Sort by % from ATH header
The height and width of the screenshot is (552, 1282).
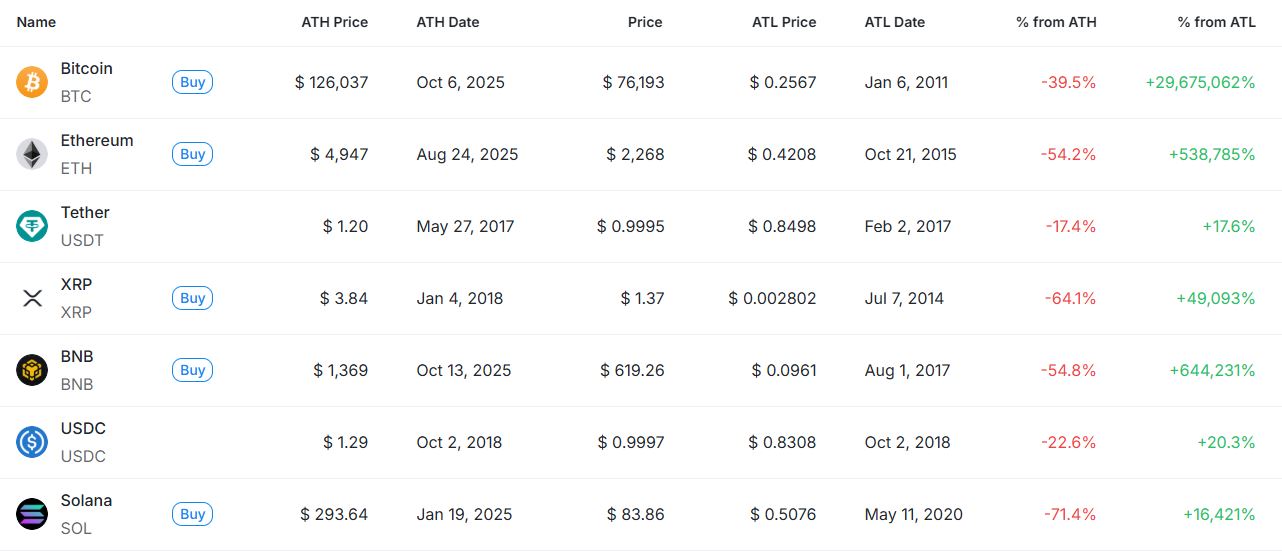point(1056,22)
